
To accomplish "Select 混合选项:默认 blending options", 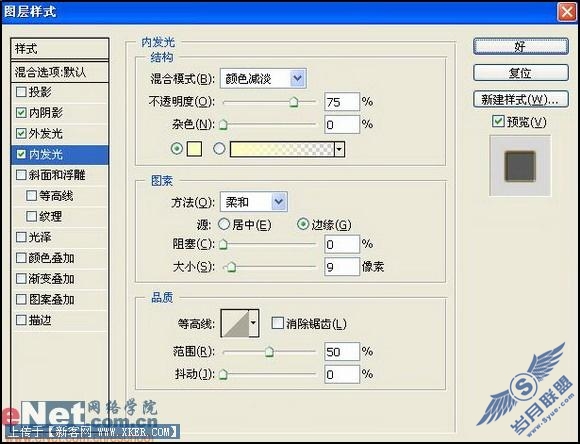I will point(60,72).
